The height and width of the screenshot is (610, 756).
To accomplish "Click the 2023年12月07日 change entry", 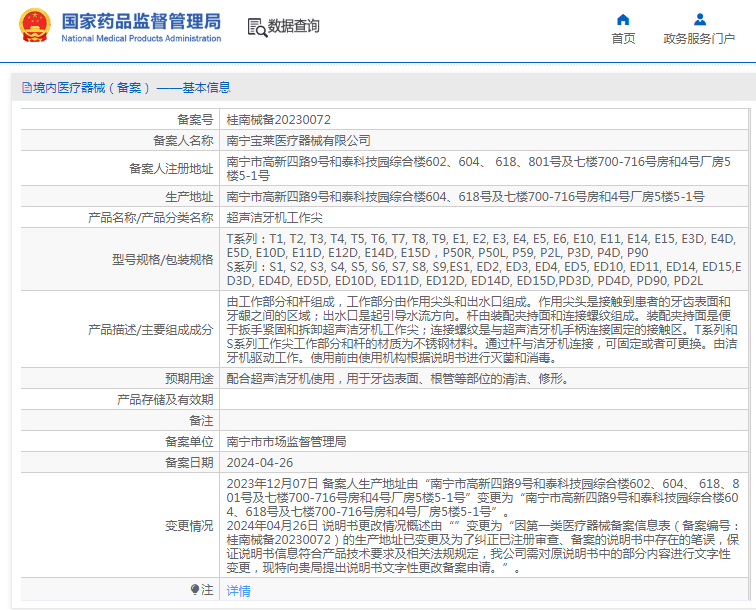I will pos(483,498).
